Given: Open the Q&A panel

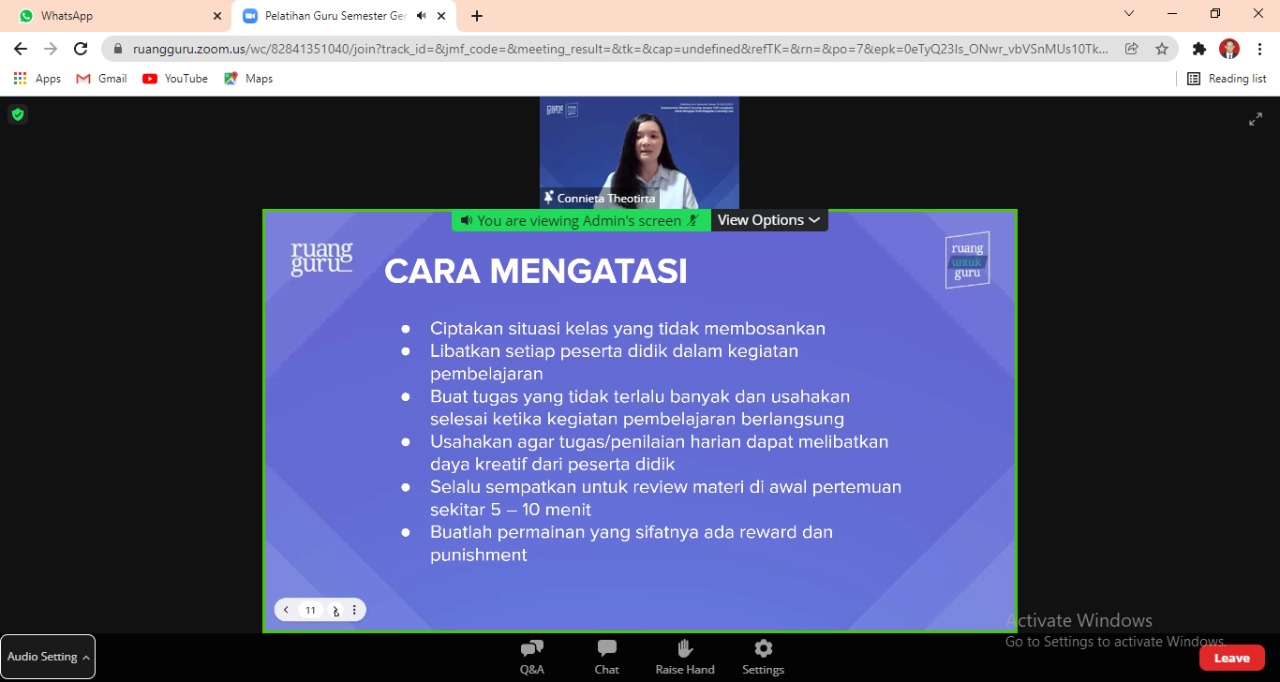Looking at the screenshot, I should (532, 657).
